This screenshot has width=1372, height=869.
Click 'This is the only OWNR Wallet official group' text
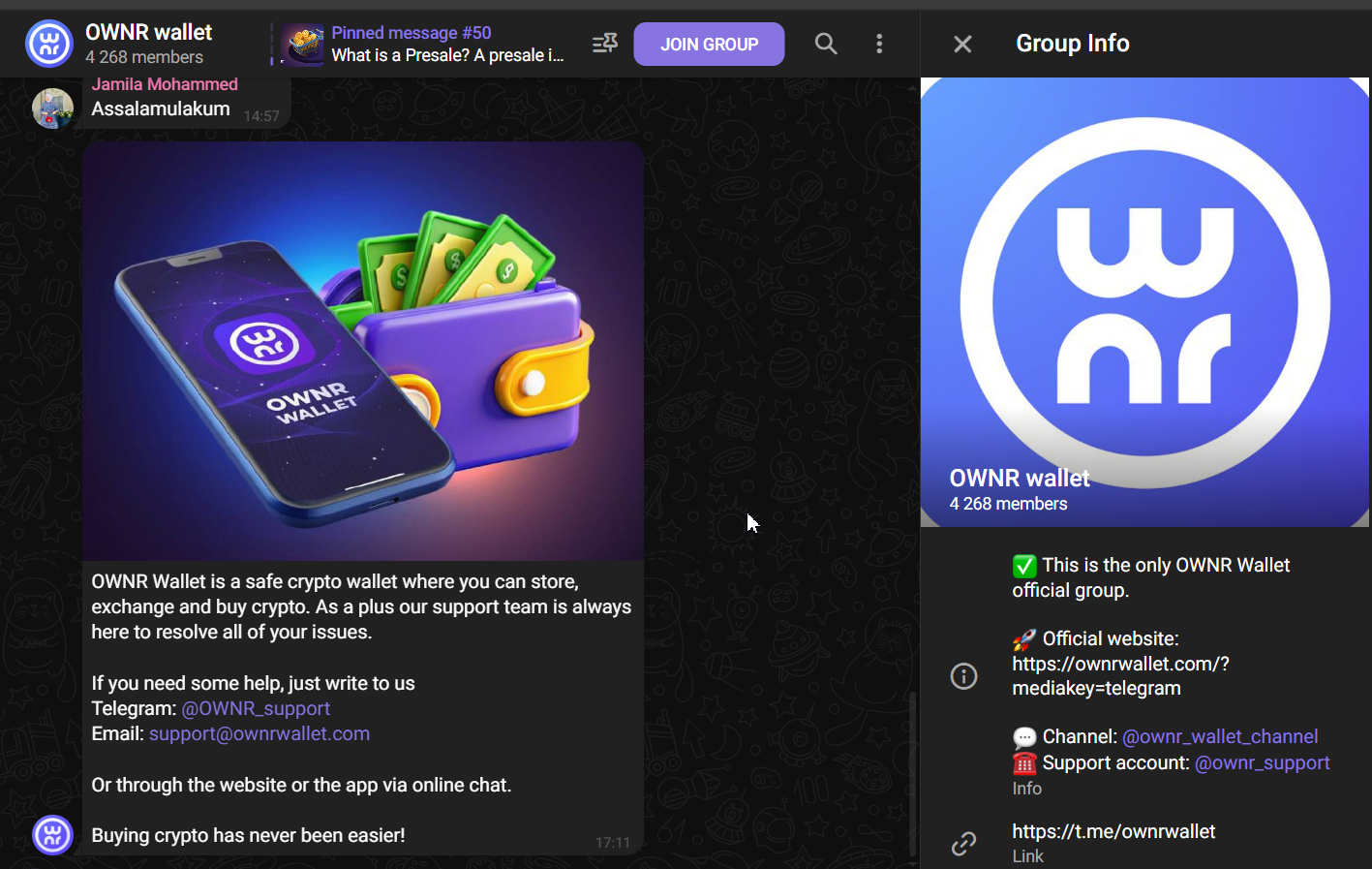click(x=1151, y=577)
